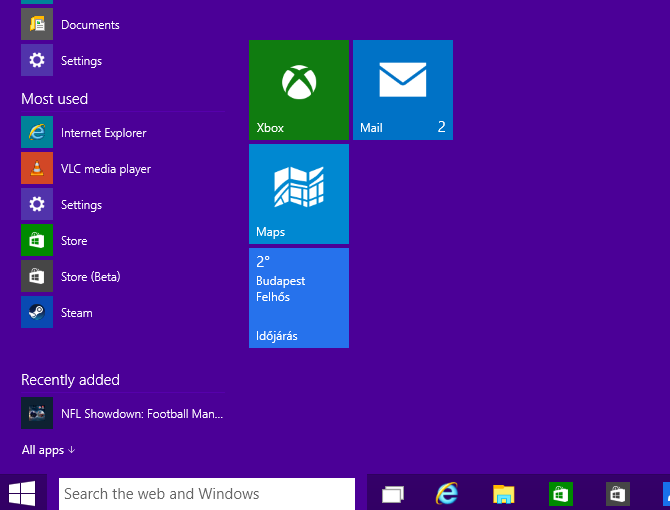Screen dimensions: 670x510
Task: Open the gray Store Beta taskbar icon
Action: coord(618,494)
